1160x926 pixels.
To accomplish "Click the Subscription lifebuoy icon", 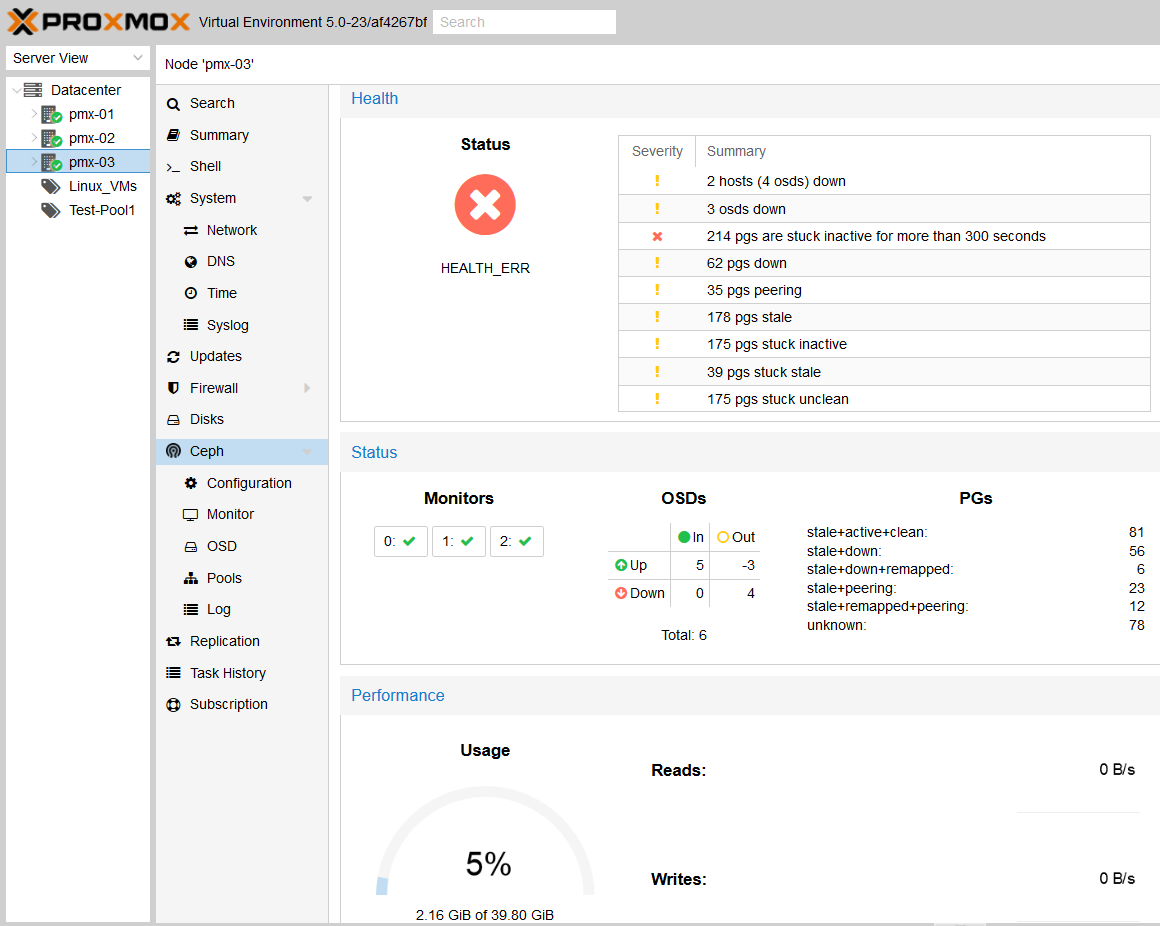I will tap(173, 705).
